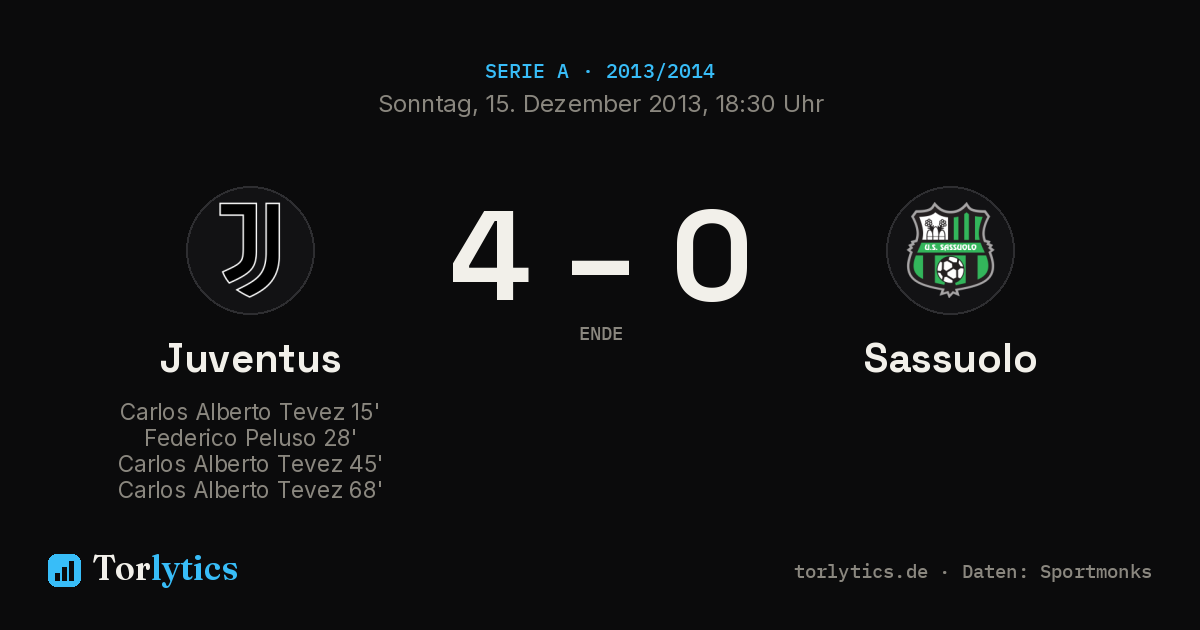Click the Juventus club logo
The image size is (1200, 630).
(x=250, y=250)
